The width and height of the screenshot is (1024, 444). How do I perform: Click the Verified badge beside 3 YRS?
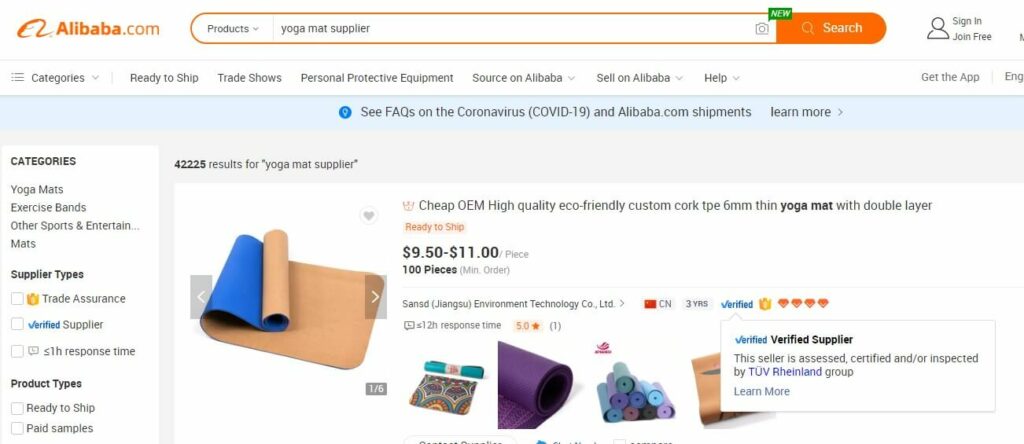point(737,304)
